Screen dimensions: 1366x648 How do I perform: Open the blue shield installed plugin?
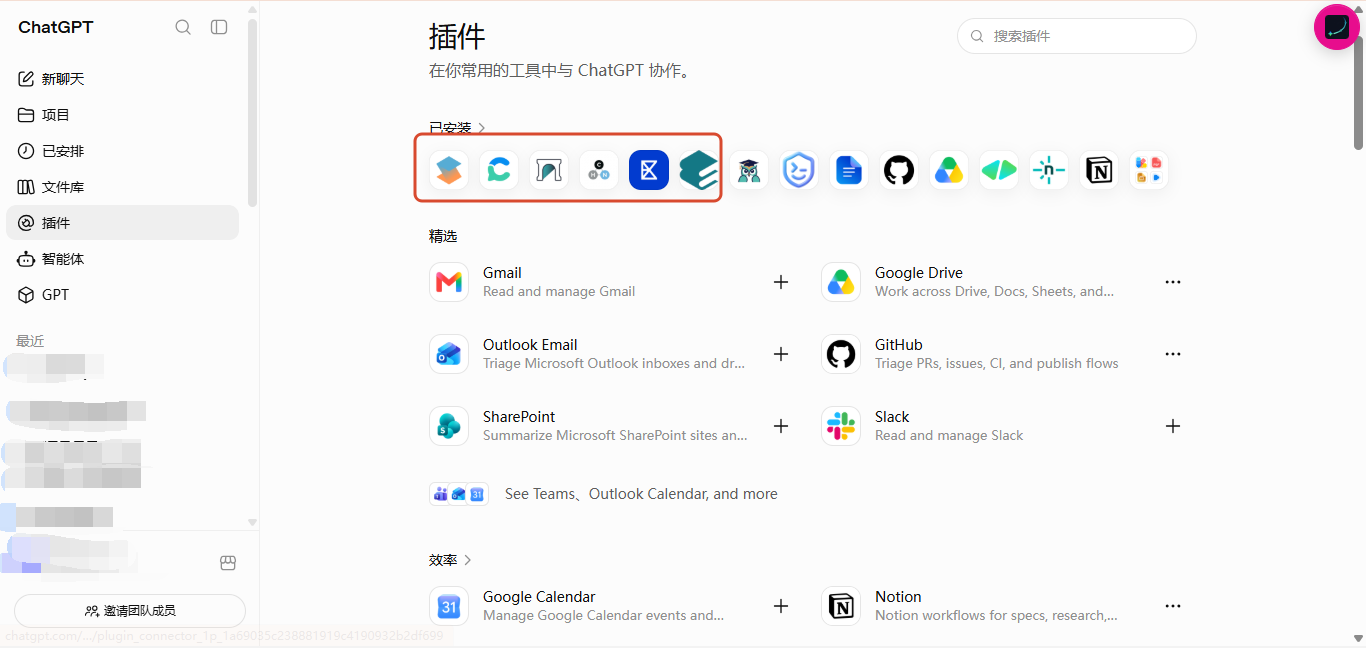[799, 170]
